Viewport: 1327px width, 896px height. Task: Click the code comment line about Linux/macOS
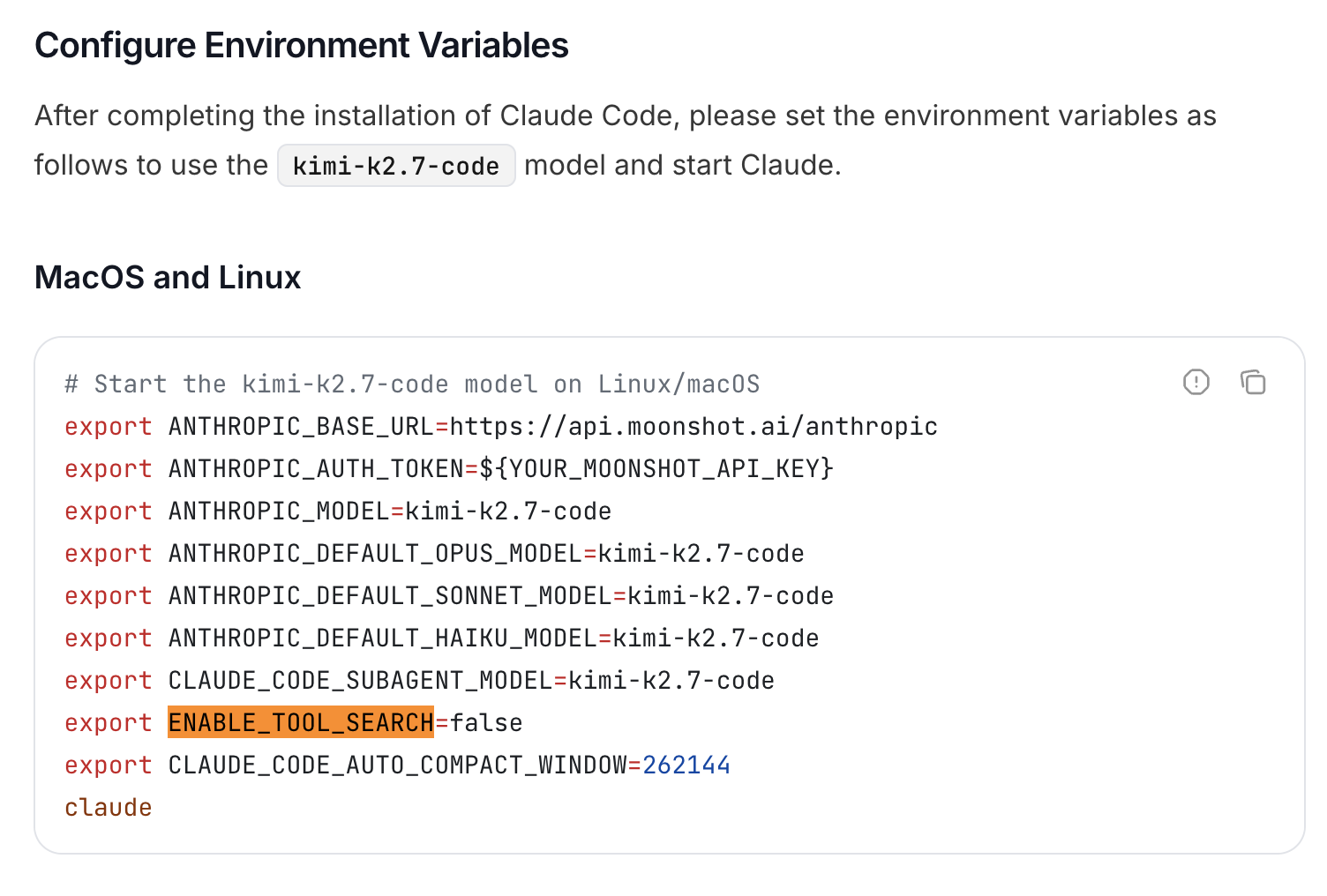[x=412, y=385]
